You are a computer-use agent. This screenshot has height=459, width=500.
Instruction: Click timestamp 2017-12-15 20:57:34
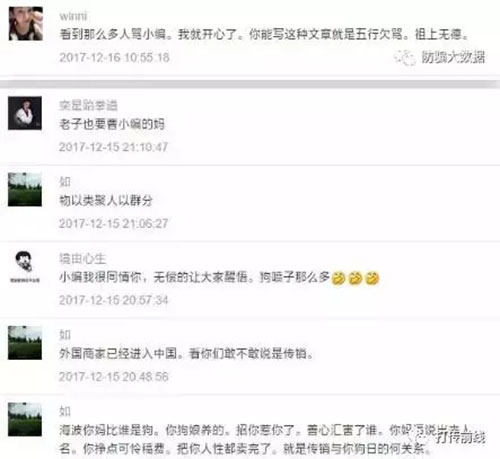tap(114, 300)
